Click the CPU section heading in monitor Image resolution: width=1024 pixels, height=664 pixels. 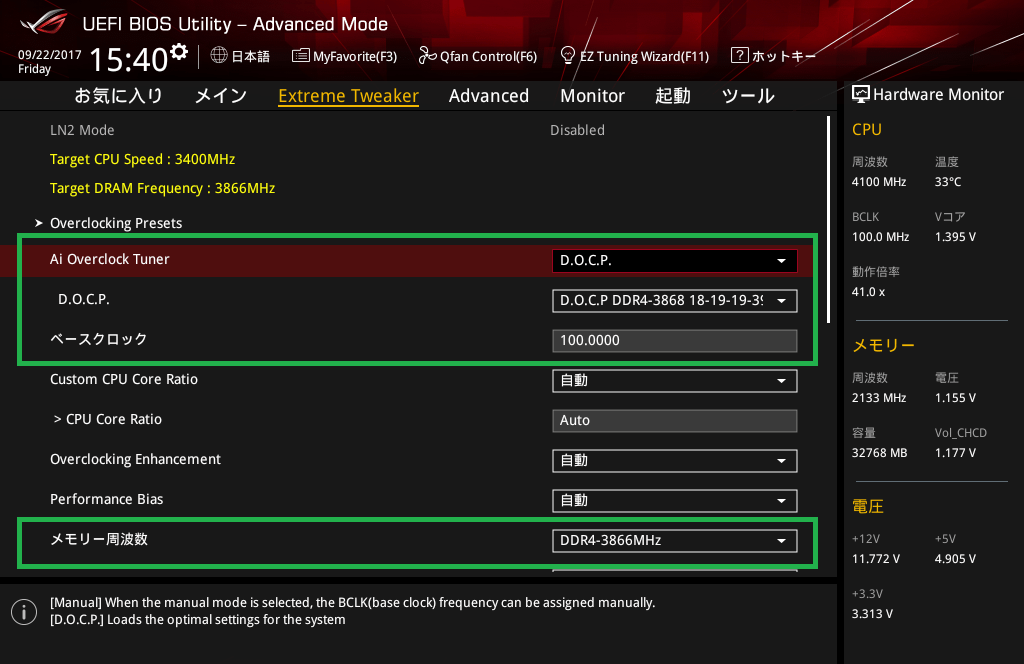pyautogui.click(x=867, y=129)
